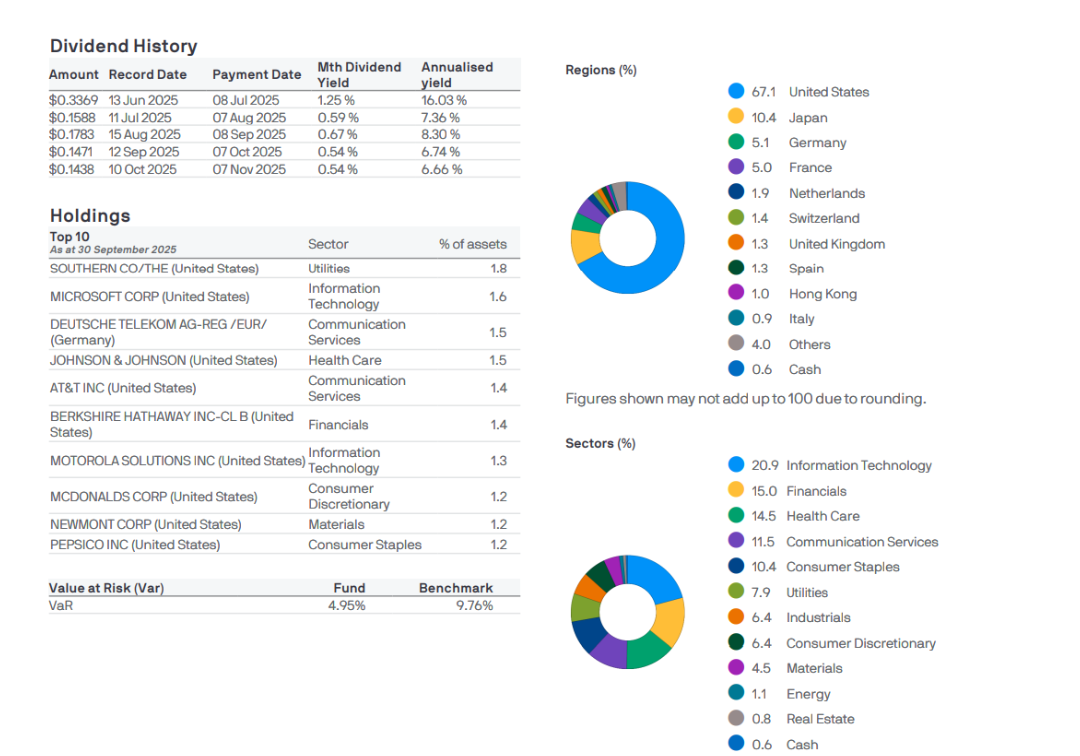The image size is (1080, 756).
Task: Click the Dividend History heading
Action: [x=123, y=46]
